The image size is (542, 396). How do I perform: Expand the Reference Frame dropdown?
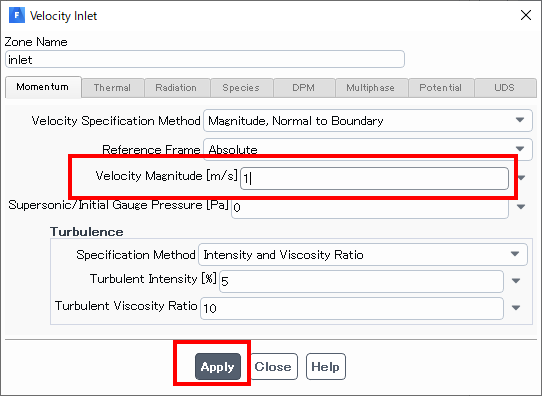pos(368,149)
